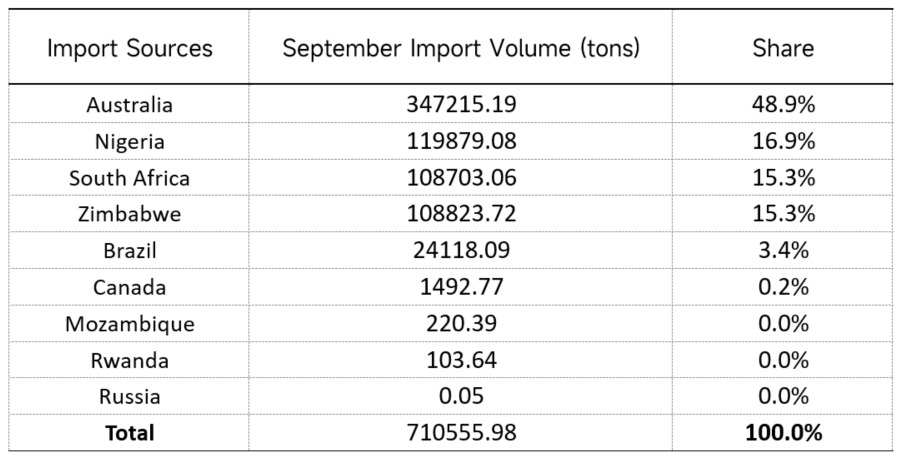
Task: Select Zimbabwe's volume 108823.72
Action: [x=461, y=214]
